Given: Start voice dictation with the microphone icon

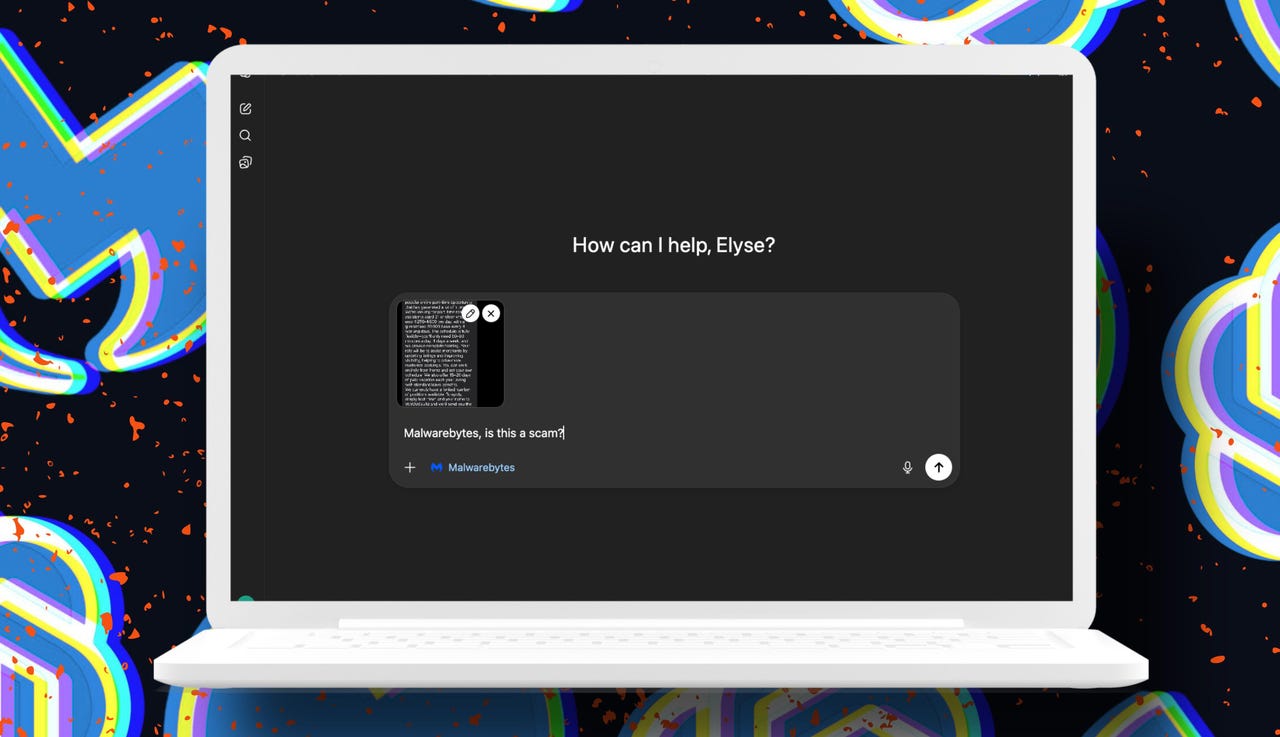Looking at the screenshot, I should click(907, 467).
